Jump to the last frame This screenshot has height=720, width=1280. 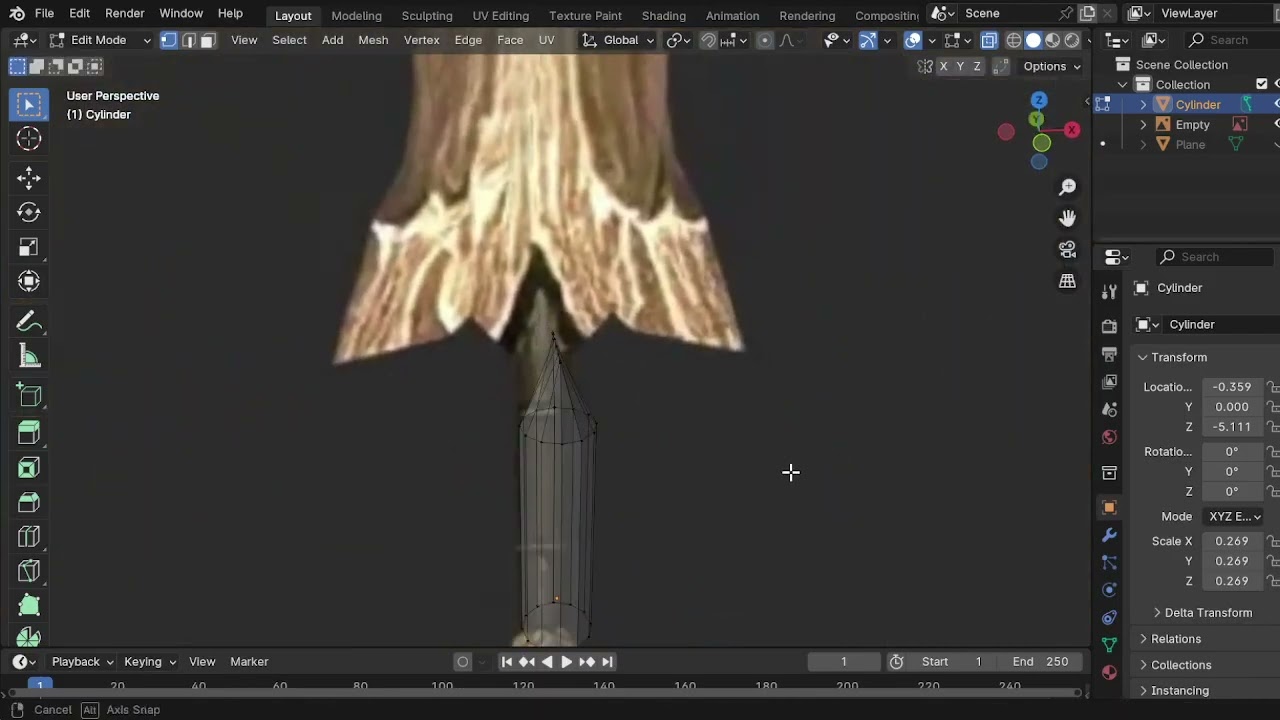[x=607, y=662]
